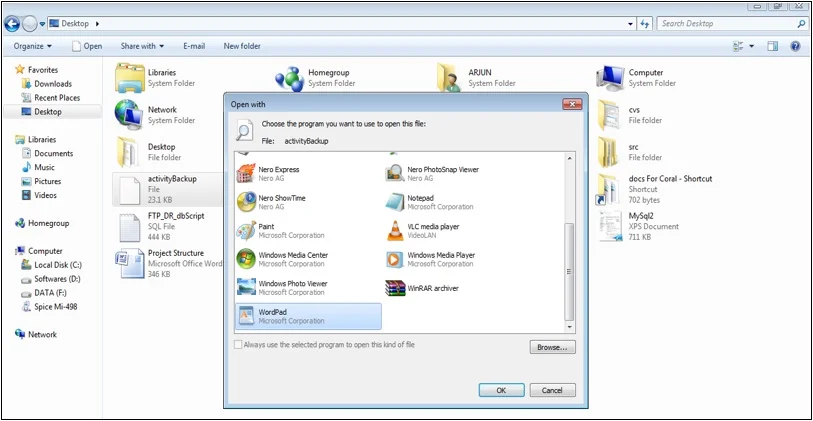
Task: Select Homegroup in navigation pane
Action: (42, 223)
